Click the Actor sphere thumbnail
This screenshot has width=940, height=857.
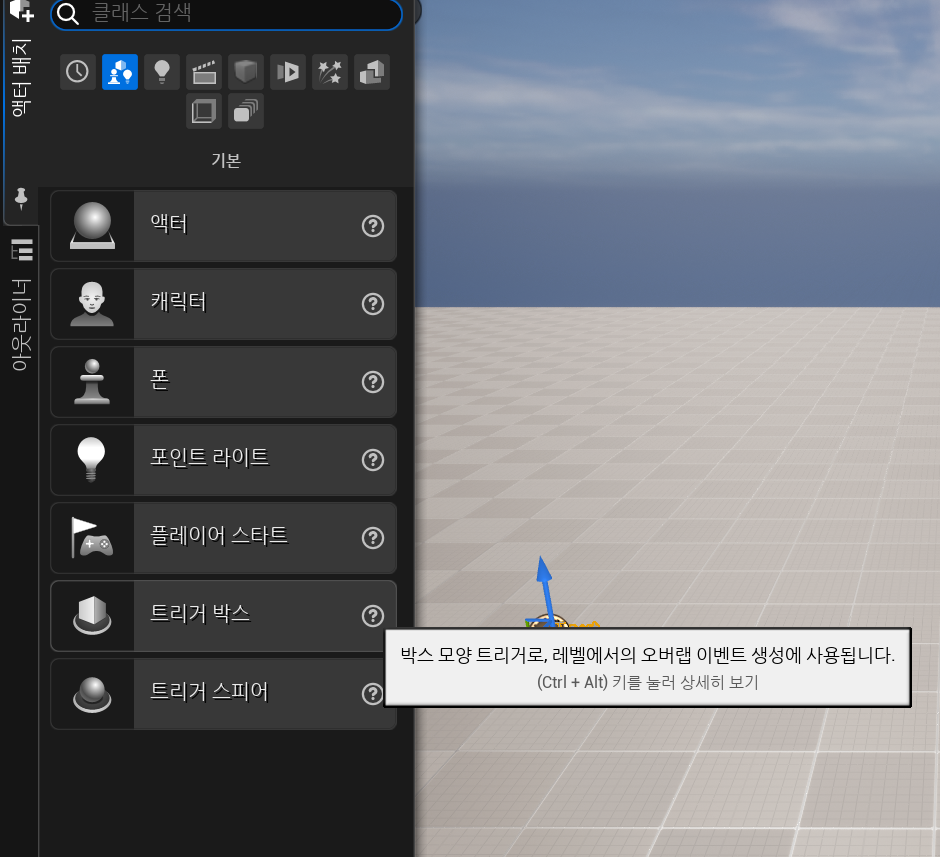pos(92,226)
